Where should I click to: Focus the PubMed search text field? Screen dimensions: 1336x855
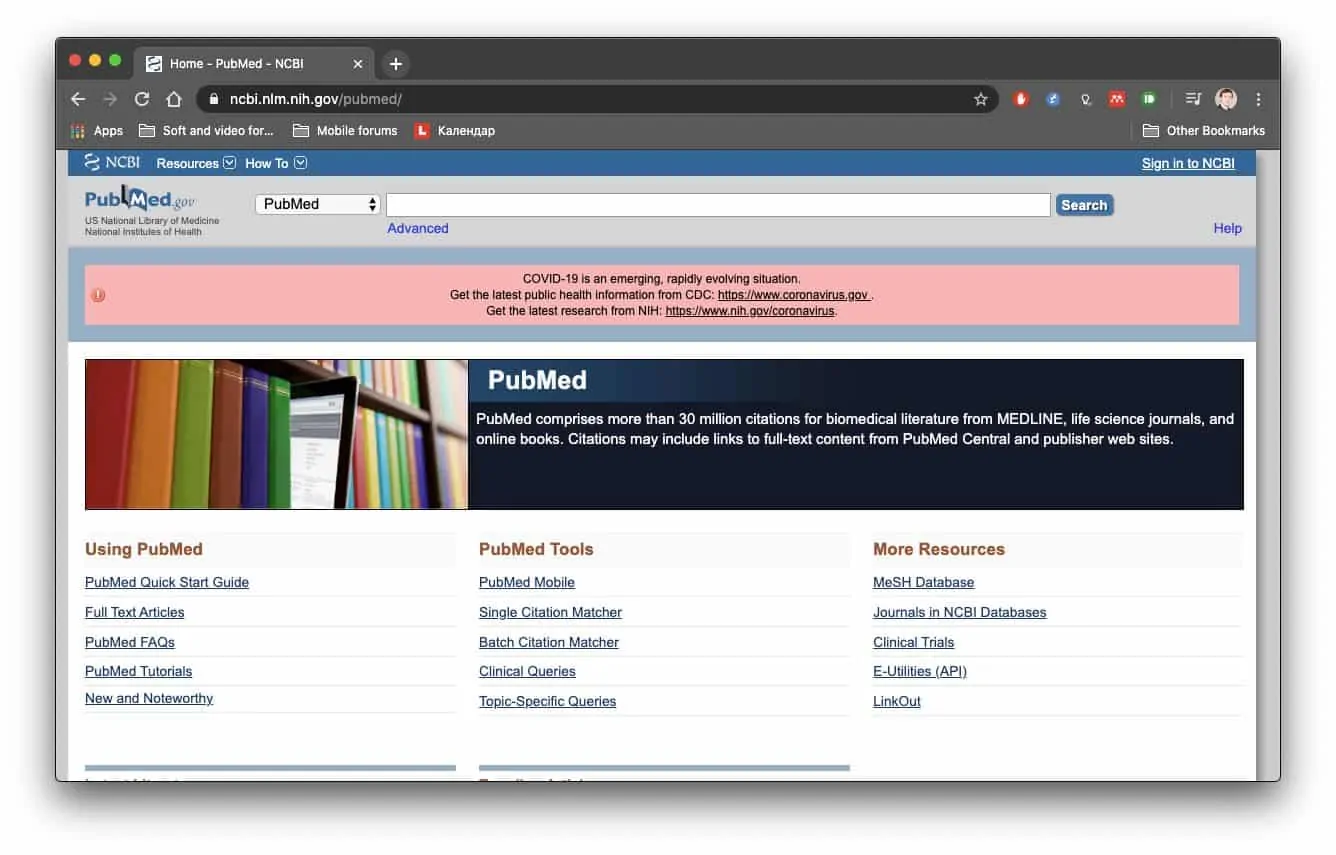point(718,205)
